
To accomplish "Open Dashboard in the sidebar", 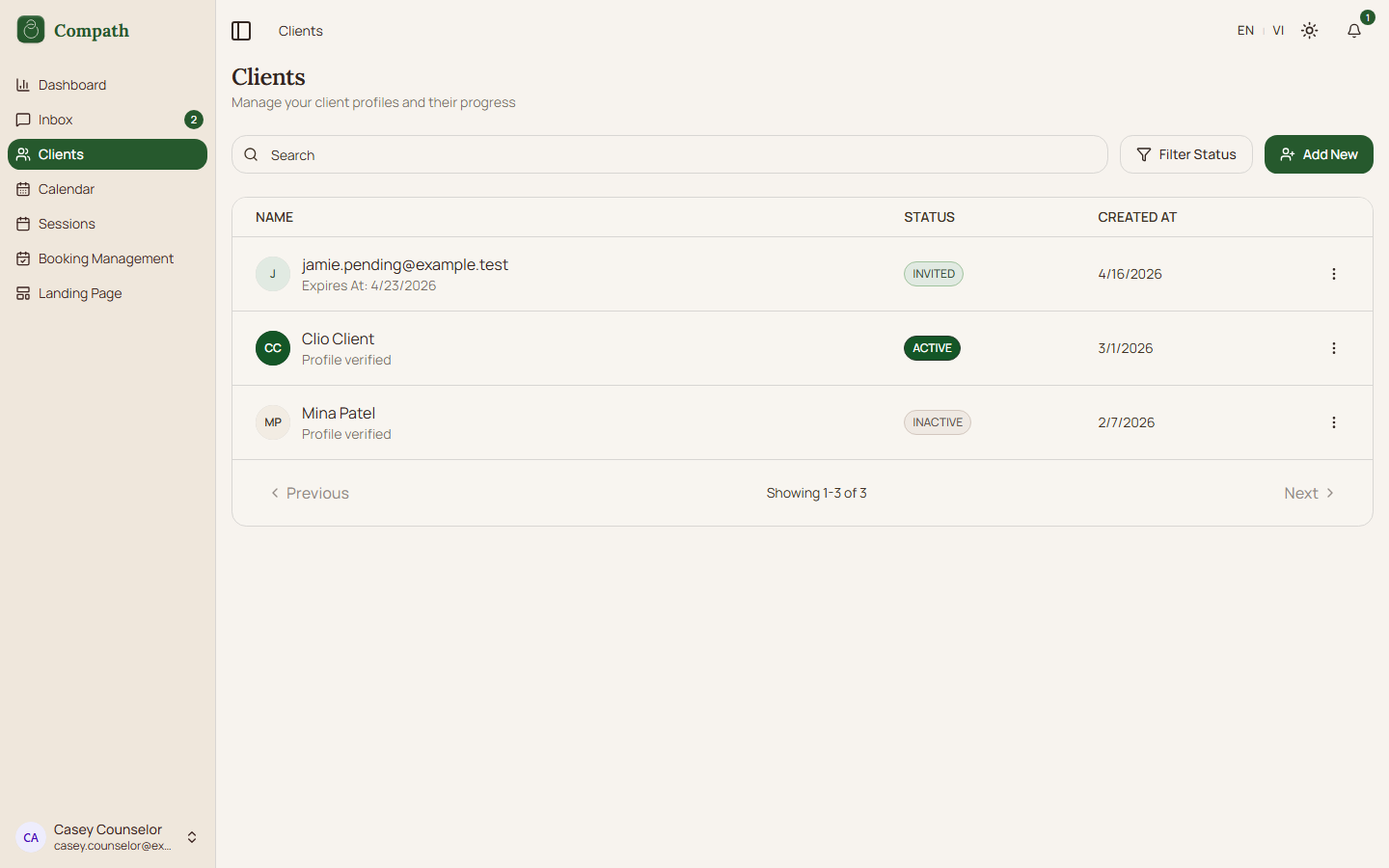I will tap(107, 85).
